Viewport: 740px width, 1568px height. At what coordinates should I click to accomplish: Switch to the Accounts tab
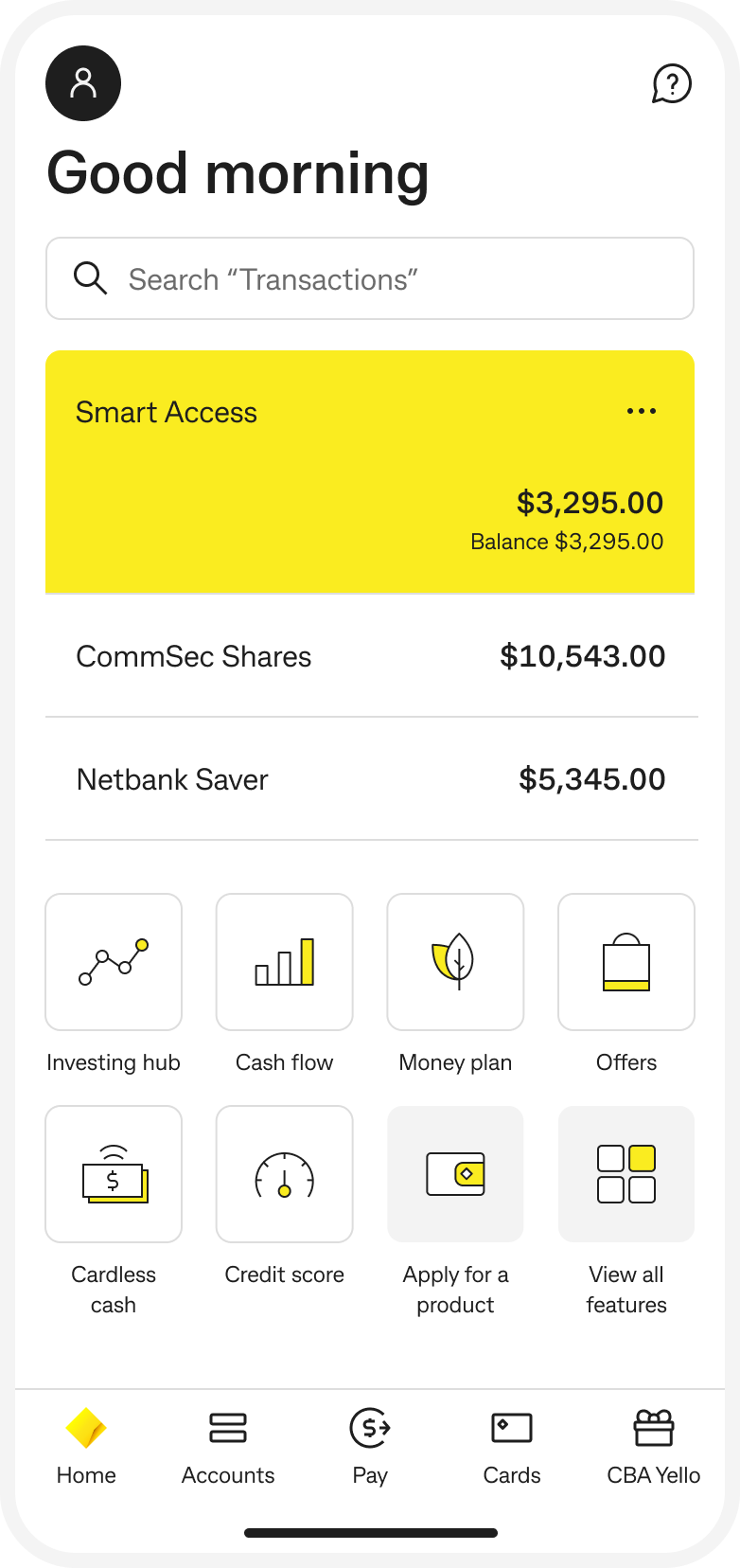point(228,1445)
